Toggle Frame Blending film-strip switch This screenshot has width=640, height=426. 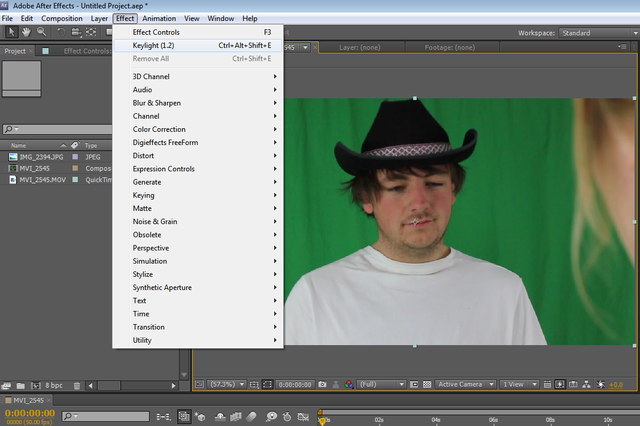point(236,417)
